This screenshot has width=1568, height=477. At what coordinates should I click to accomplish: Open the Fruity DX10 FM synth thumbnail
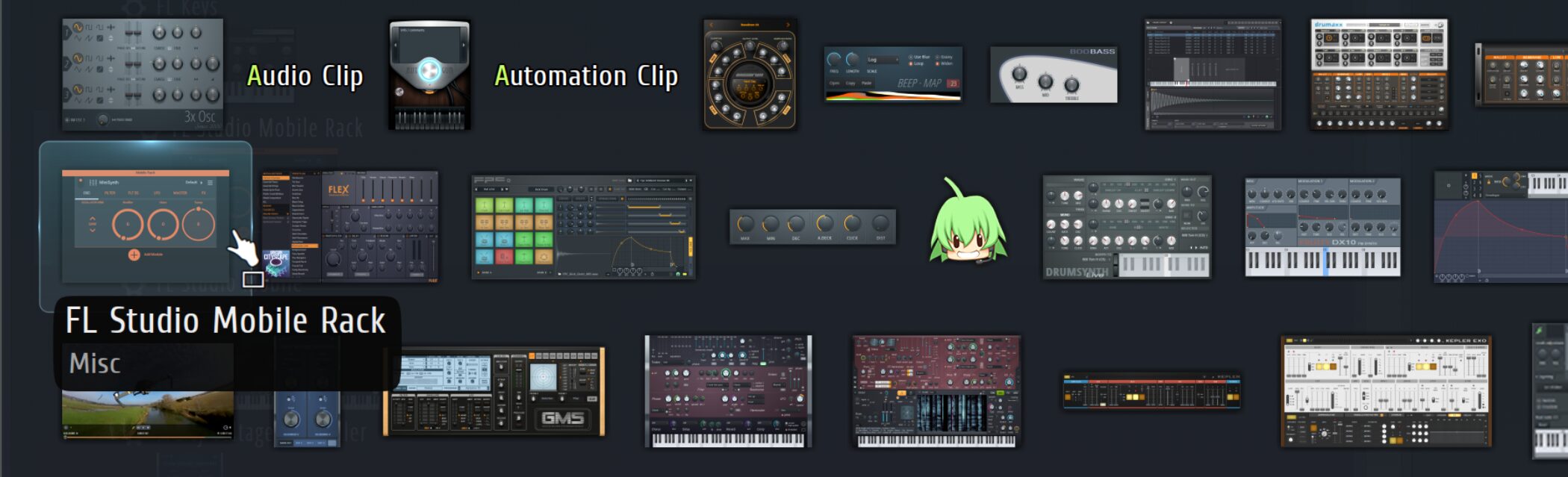[x=1322, y=227]
